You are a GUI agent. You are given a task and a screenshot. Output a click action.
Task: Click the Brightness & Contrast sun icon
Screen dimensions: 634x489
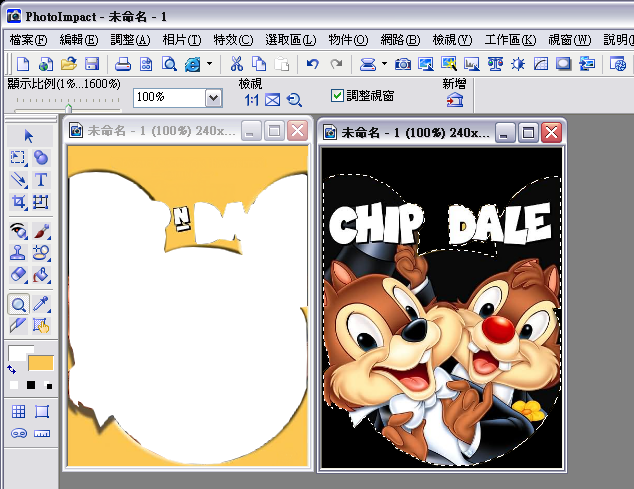pos(518,64)
